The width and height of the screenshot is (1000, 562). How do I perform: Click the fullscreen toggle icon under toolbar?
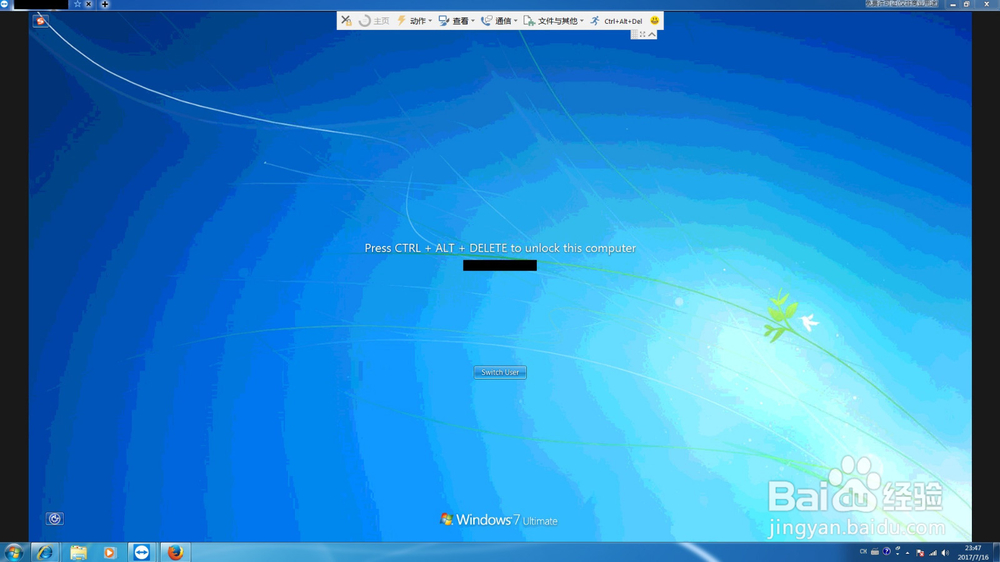pos(643,34)
